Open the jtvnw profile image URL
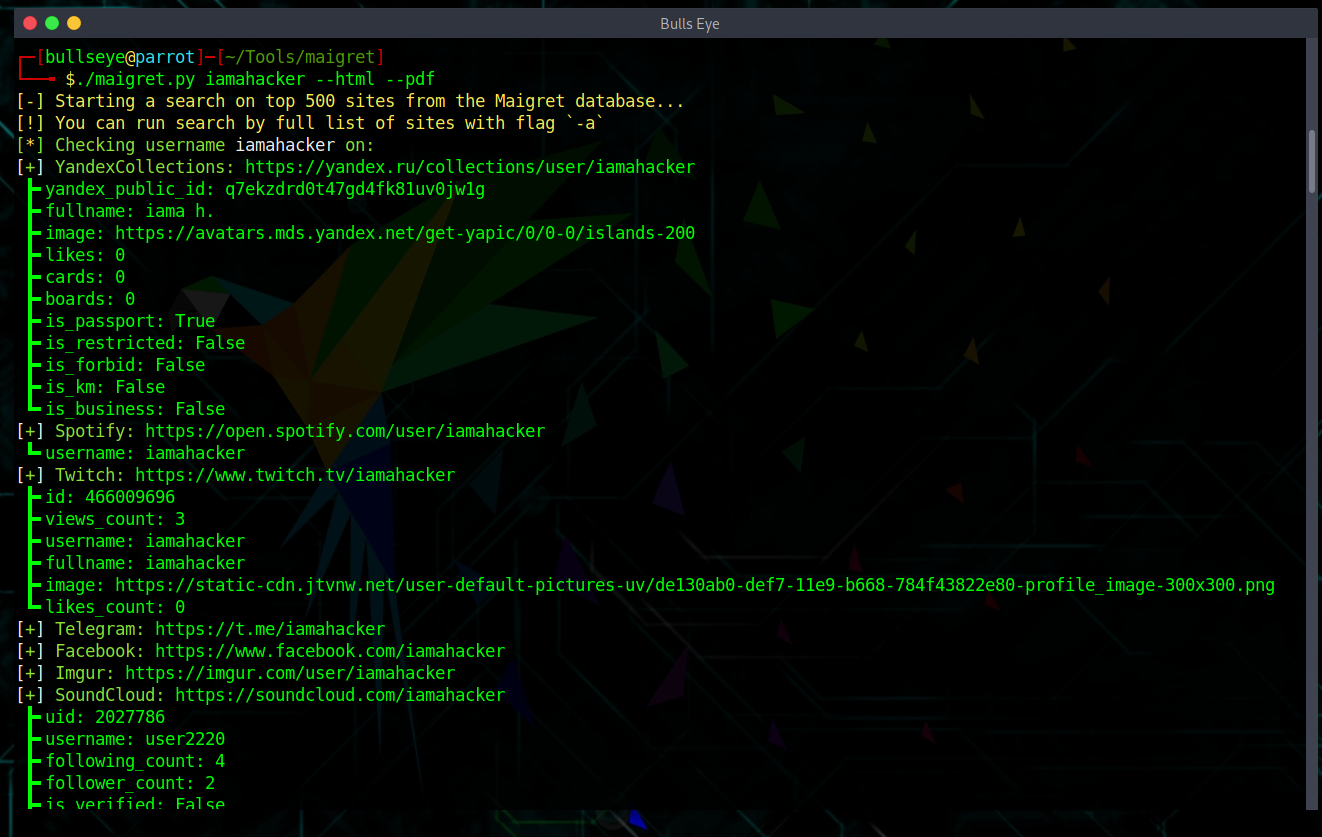Viewport: 1322px width, 837px height. coord(695,585)
